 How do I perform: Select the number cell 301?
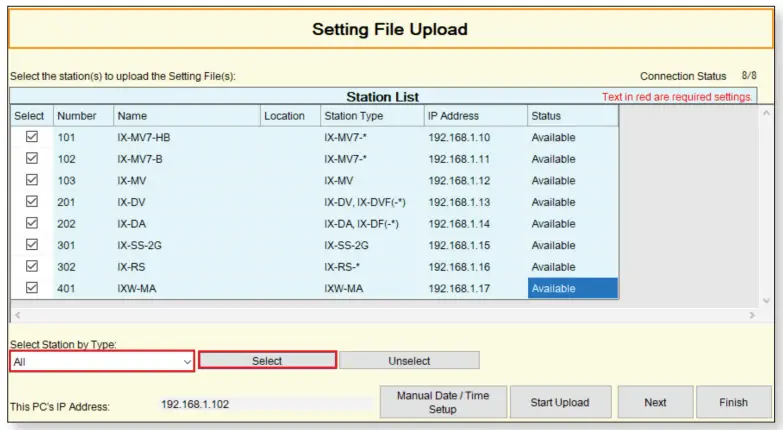pos(83,245)
